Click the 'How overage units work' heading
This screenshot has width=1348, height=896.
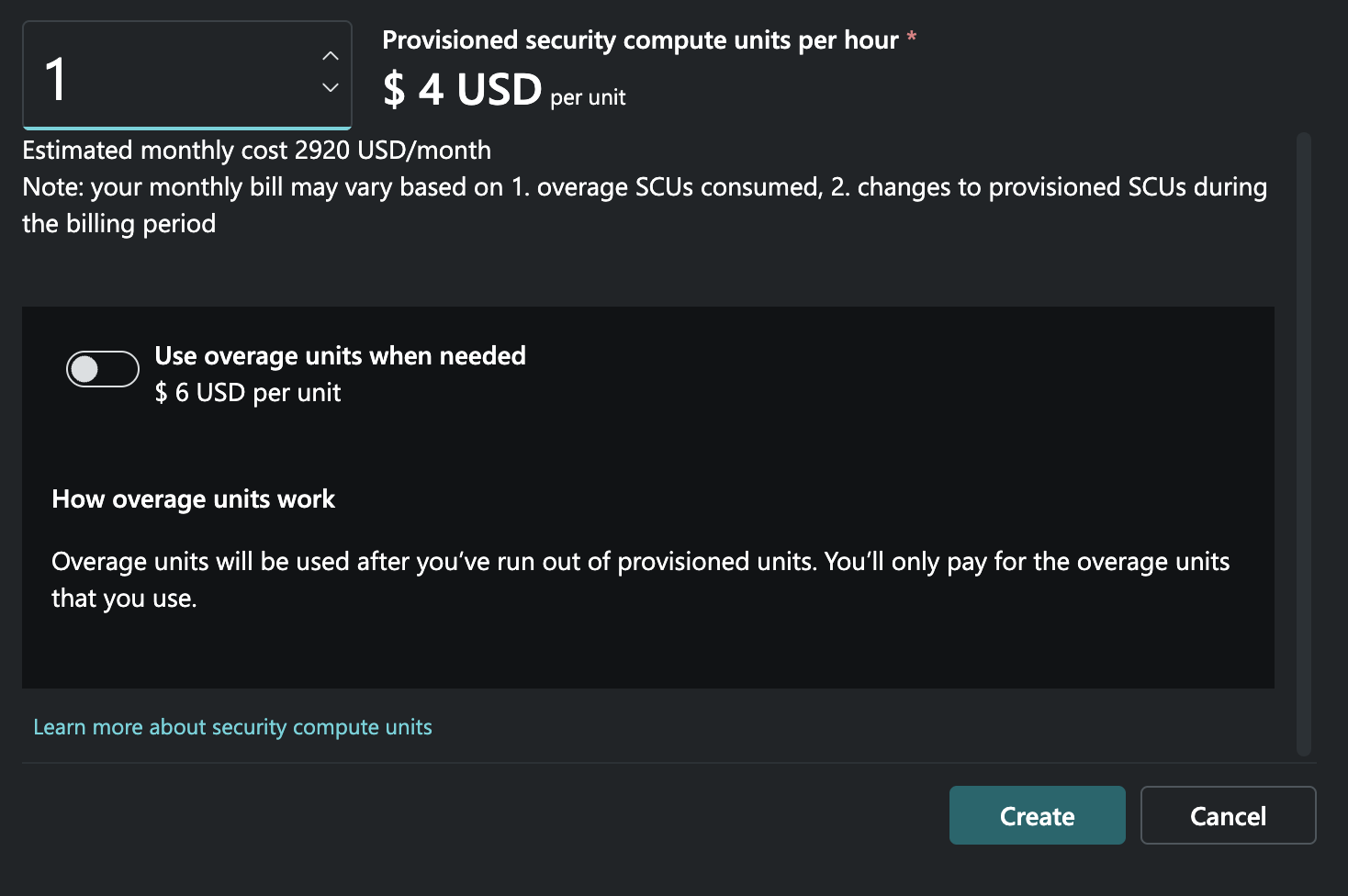pos(193,498)
